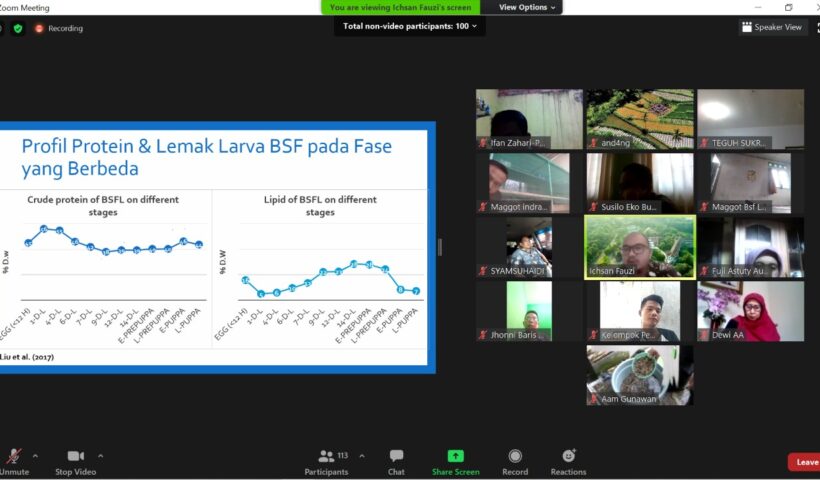Expand Total non-video participants dropdown
Screen dimensions: 820x480
[x=410, y=26]
